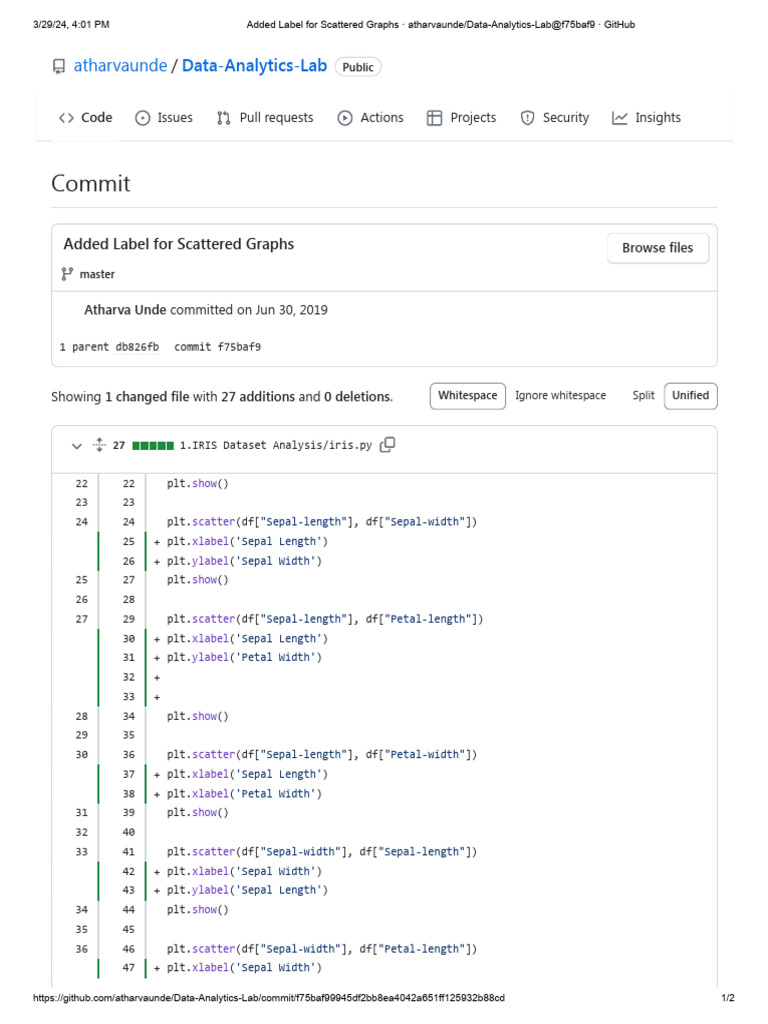Open the parent commit db826fb link
The image size is (768, 1024).
tap(137, 347)
